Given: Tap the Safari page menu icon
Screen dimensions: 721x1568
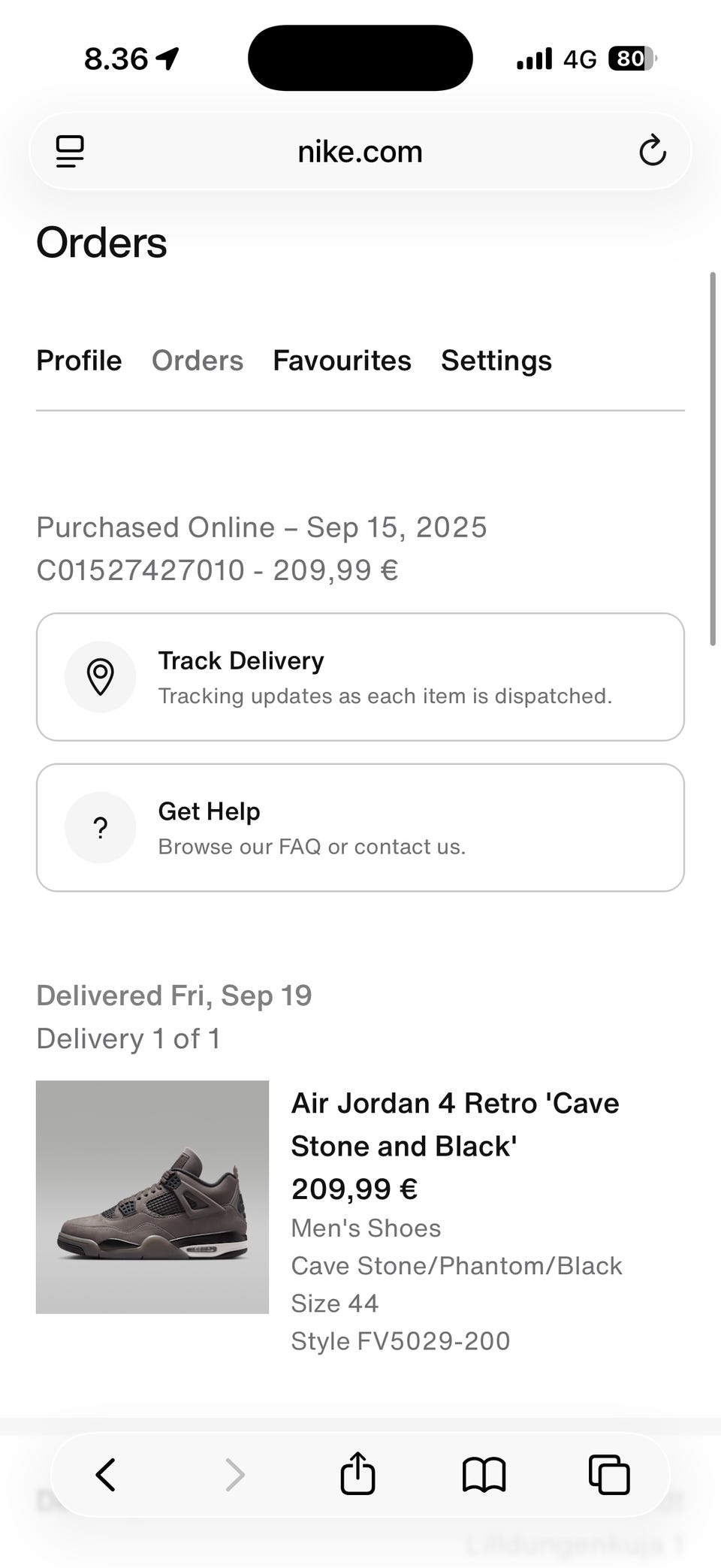Looking at the screenshot, I should [x=70, y=152].
